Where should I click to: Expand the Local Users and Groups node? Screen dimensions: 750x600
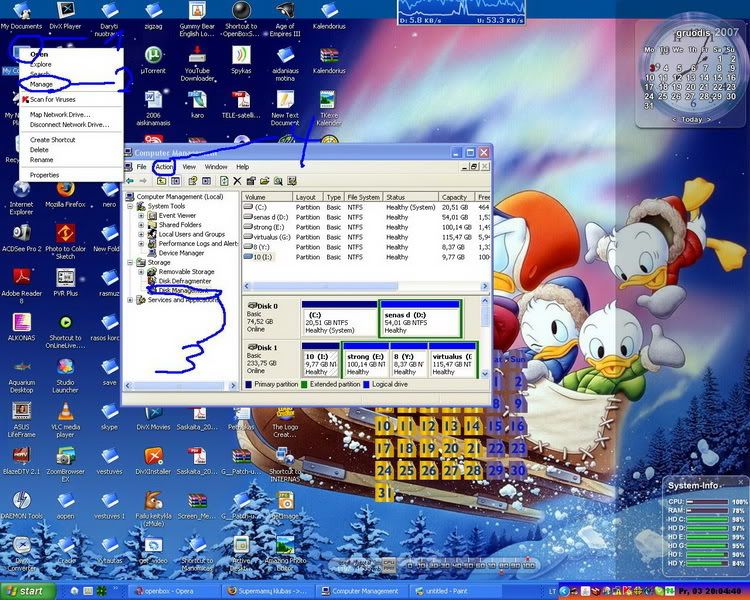tap(141, 234)
